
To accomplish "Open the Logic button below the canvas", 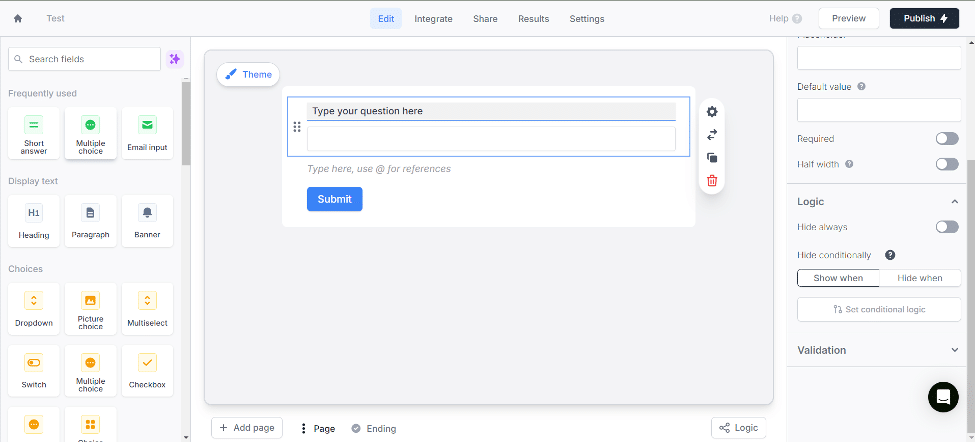I will point(738,428).
